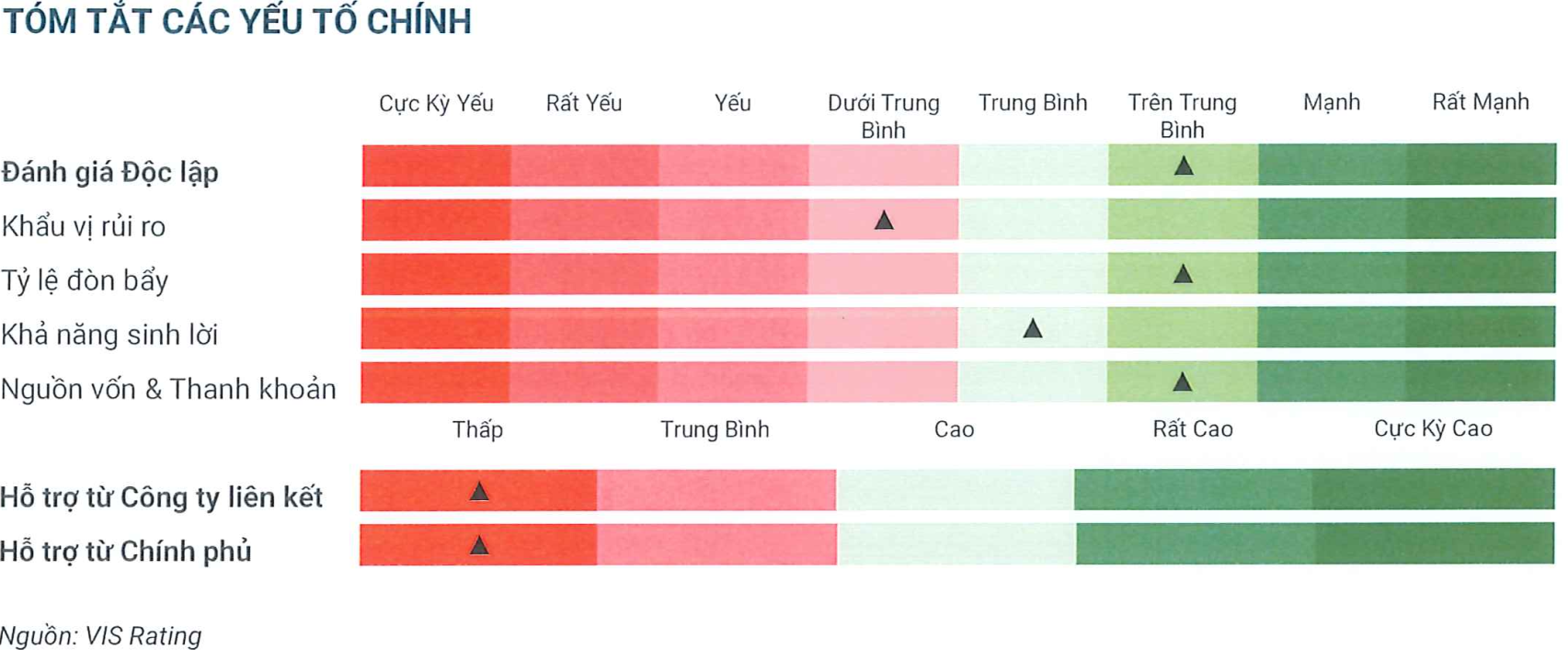Select the triangle marker in Tỷ lệ đòn bẩy row
This screenshot has height=650, width=1568.
tap(1184, 274)
